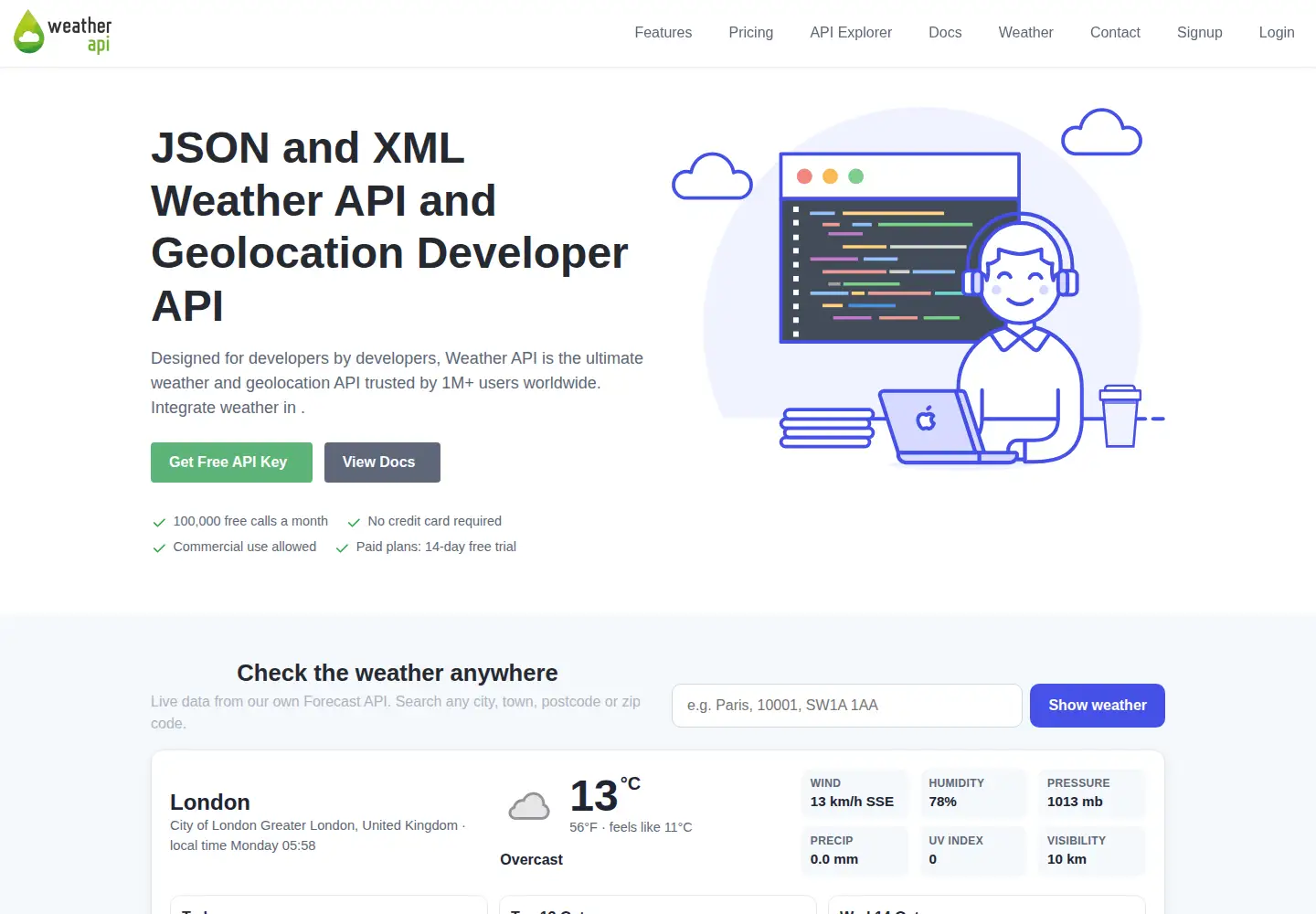Click the Show weather button
Image resolution: width=1316 pixels, height=914 pixels.
point(1098,706)
